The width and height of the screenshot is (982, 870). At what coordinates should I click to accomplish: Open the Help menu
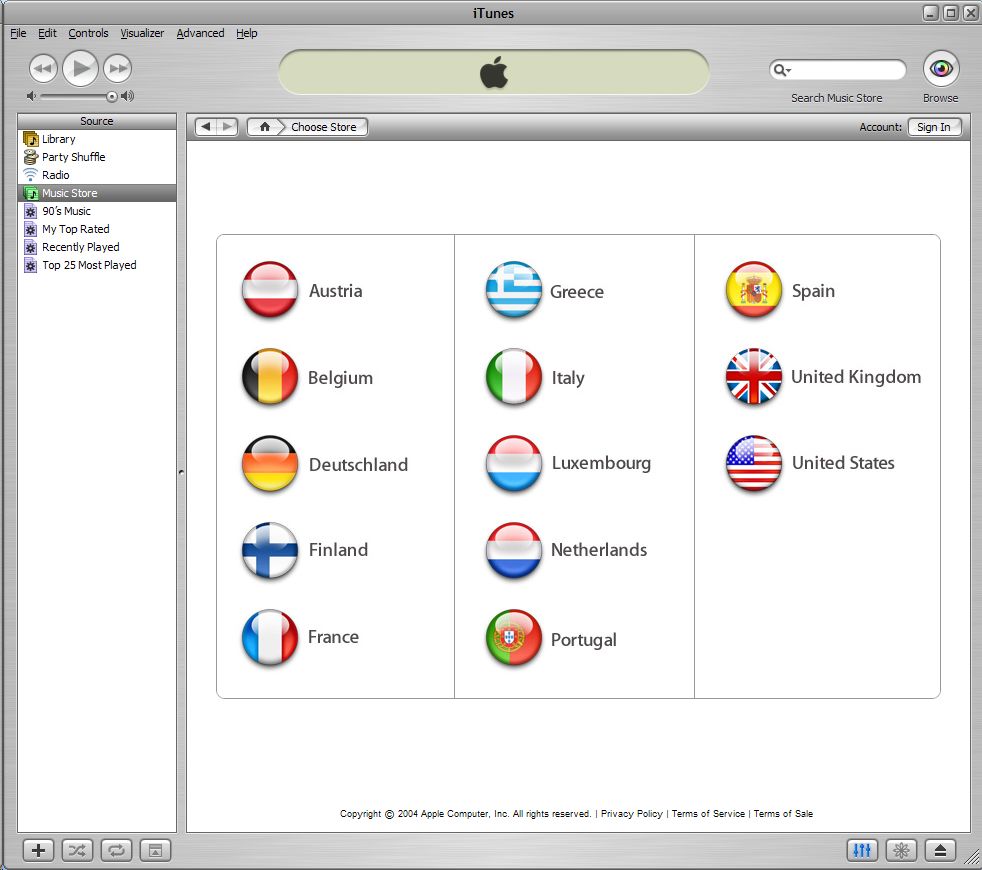click(x=247, y=33)
